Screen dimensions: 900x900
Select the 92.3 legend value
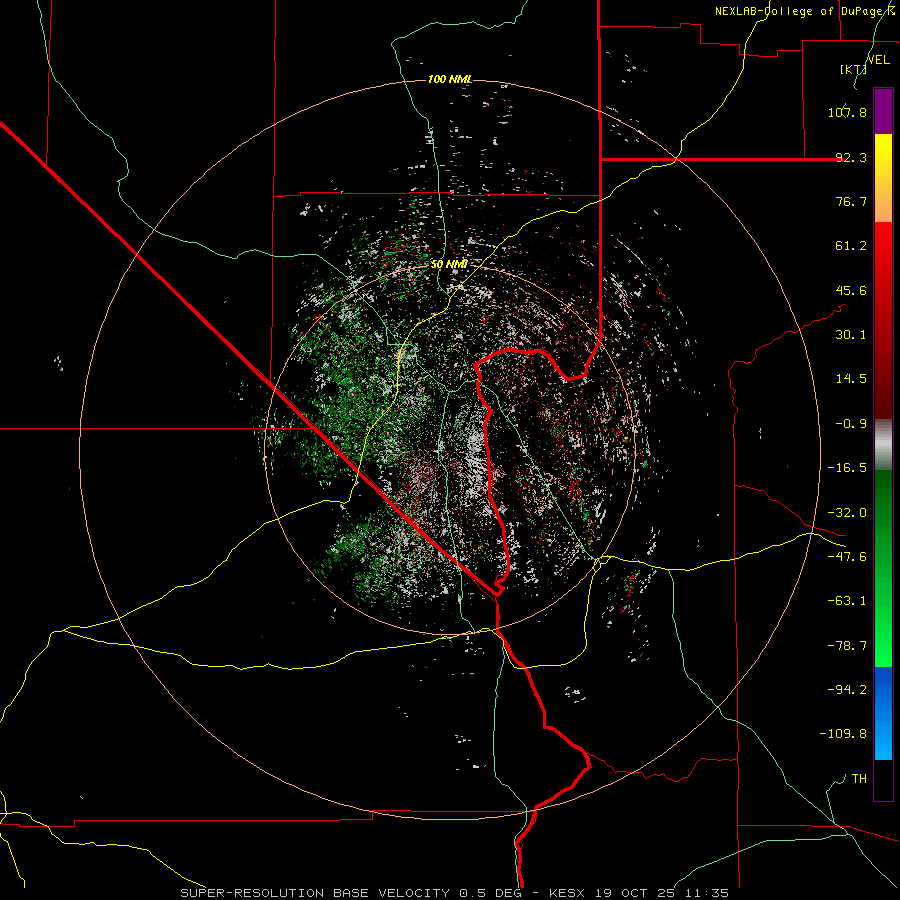(851, 157)
